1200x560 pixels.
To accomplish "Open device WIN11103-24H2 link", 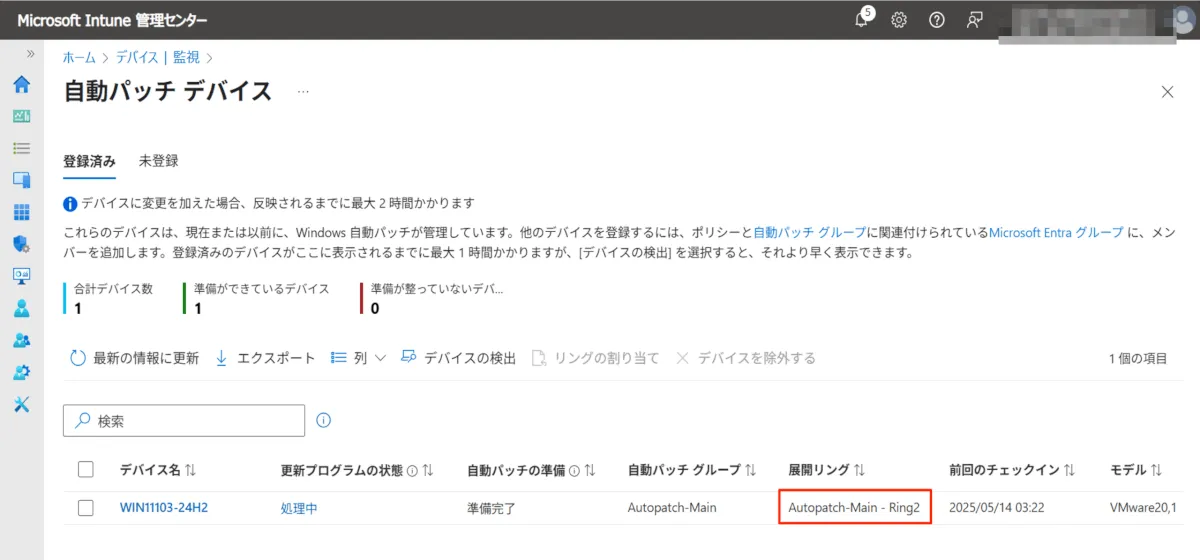I will 164,508.
